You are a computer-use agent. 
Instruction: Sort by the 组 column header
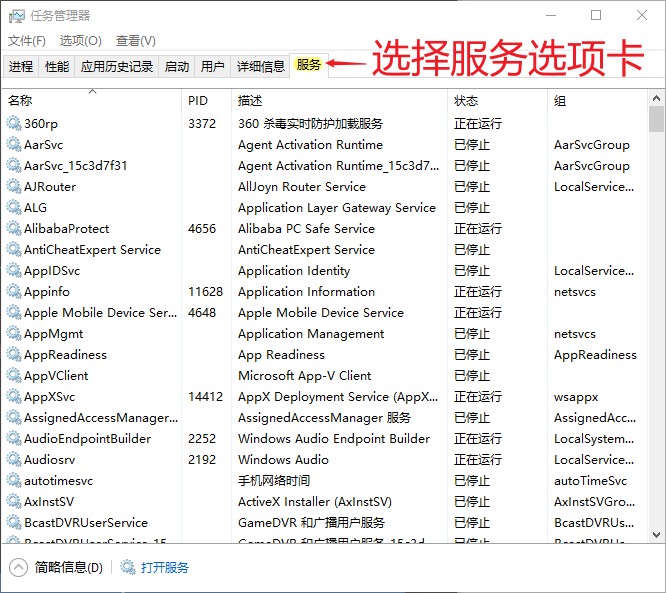[x=598, y=101]
